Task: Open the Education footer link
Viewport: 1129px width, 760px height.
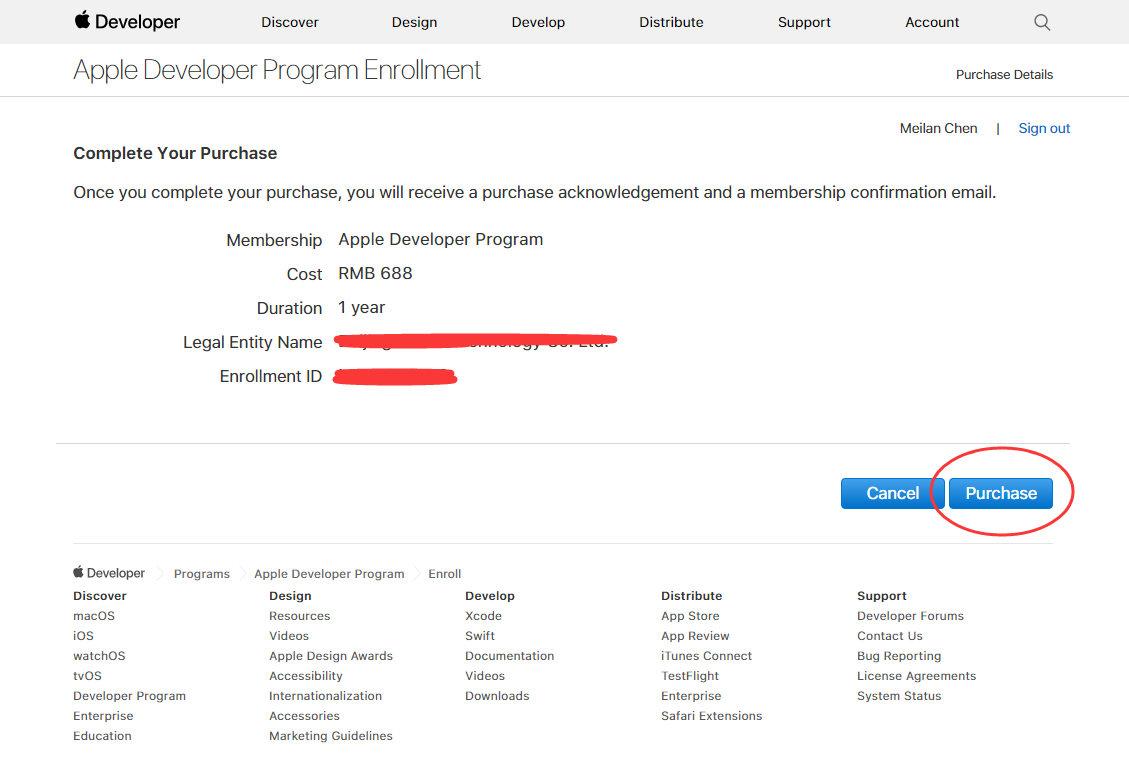Action: click(102, 736)
